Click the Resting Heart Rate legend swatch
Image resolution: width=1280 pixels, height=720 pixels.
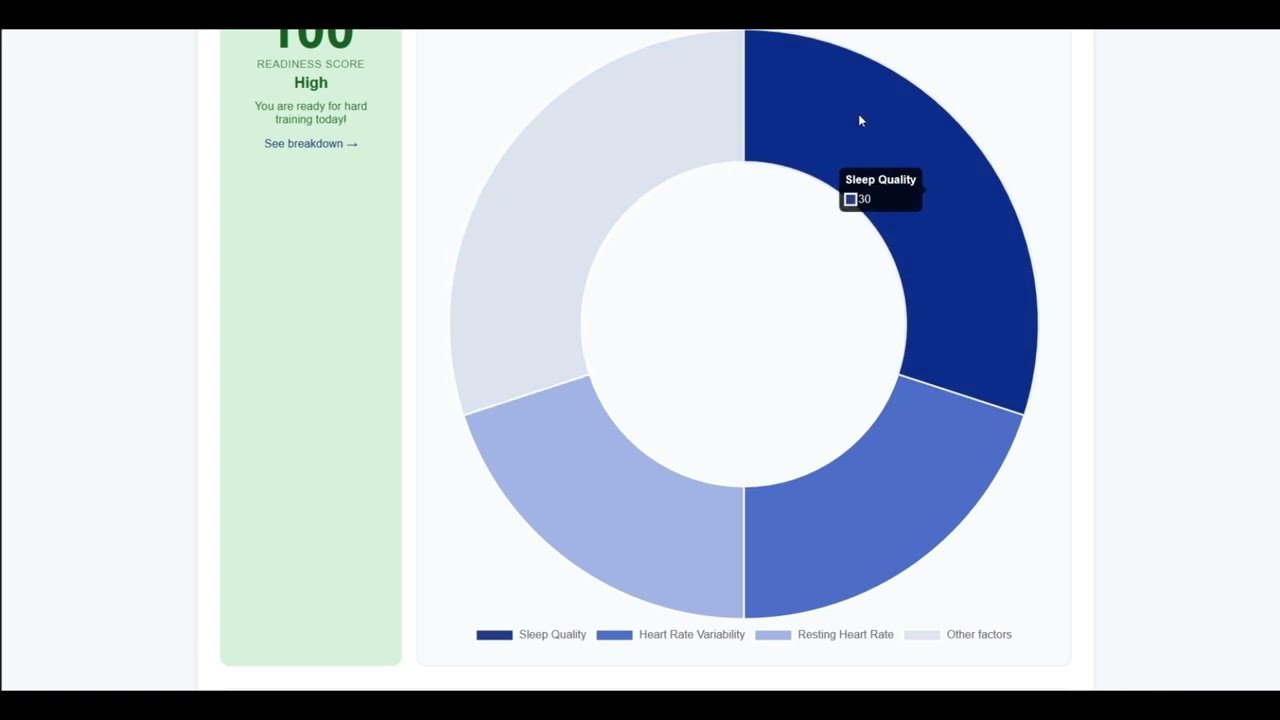click(x=773, y=635)
